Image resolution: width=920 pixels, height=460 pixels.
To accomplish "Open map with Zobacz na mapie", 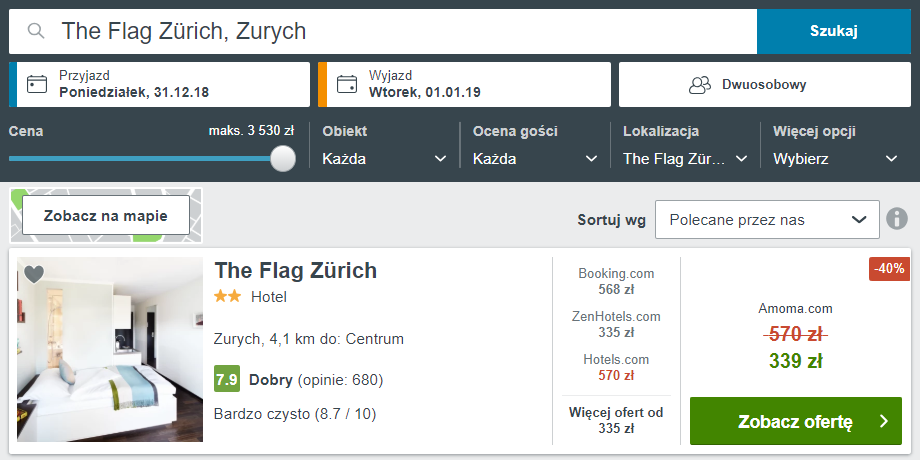I will (106, 215).
